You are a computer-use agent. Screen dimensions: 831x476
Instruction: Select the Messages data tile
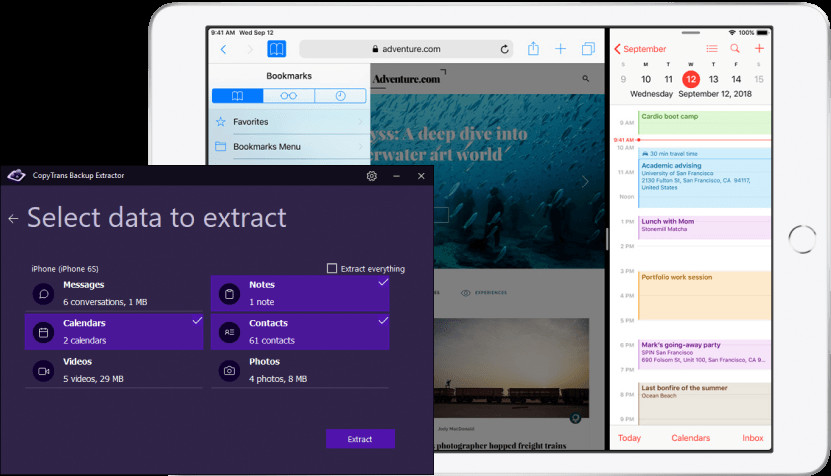114,293
